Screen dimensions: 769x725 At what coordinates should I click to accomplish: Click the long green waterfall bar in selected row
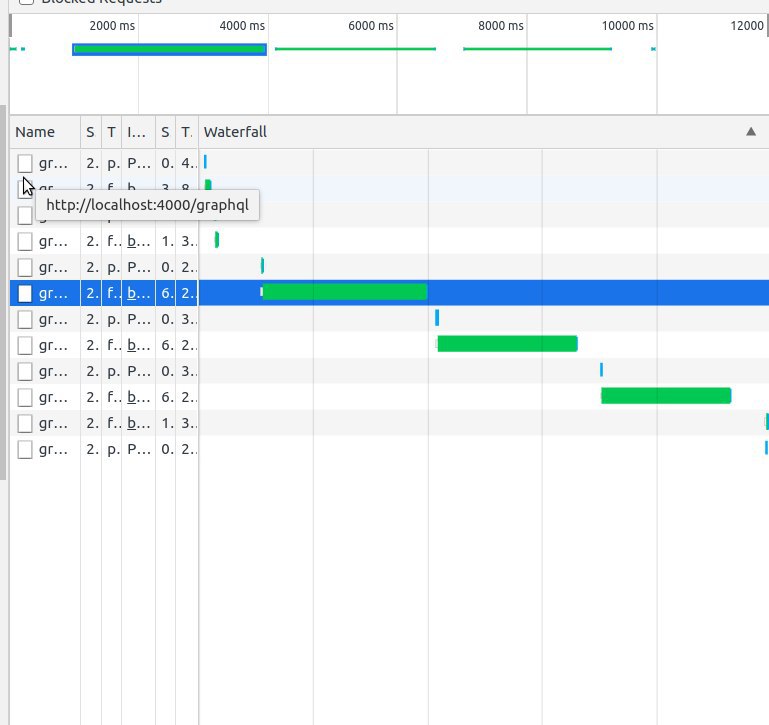tap(344, 292)
